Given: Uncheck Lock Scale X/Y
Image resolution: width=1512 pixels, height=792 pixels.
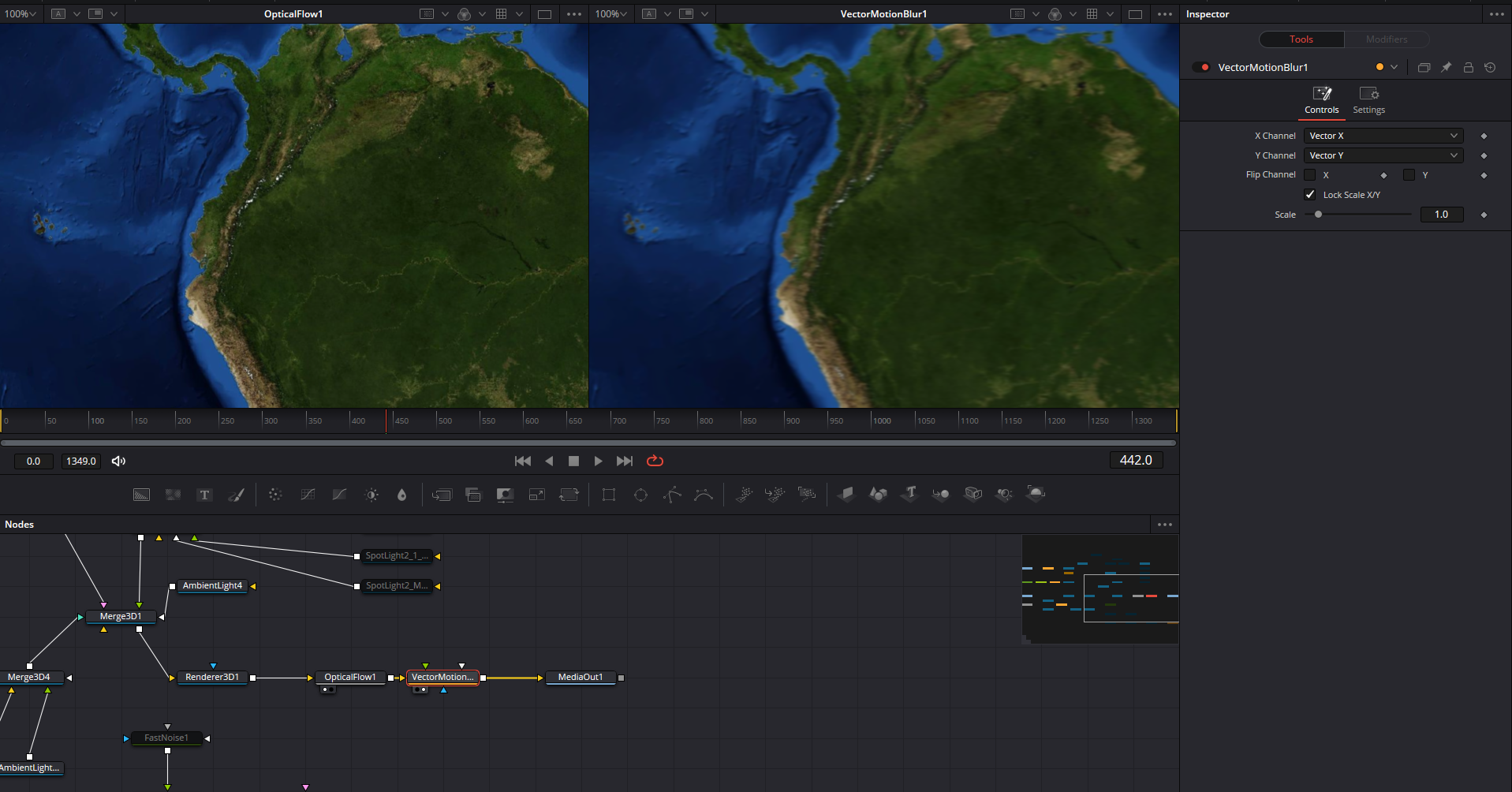Looking at the screenshot, I should click(x=1310, y=195).
